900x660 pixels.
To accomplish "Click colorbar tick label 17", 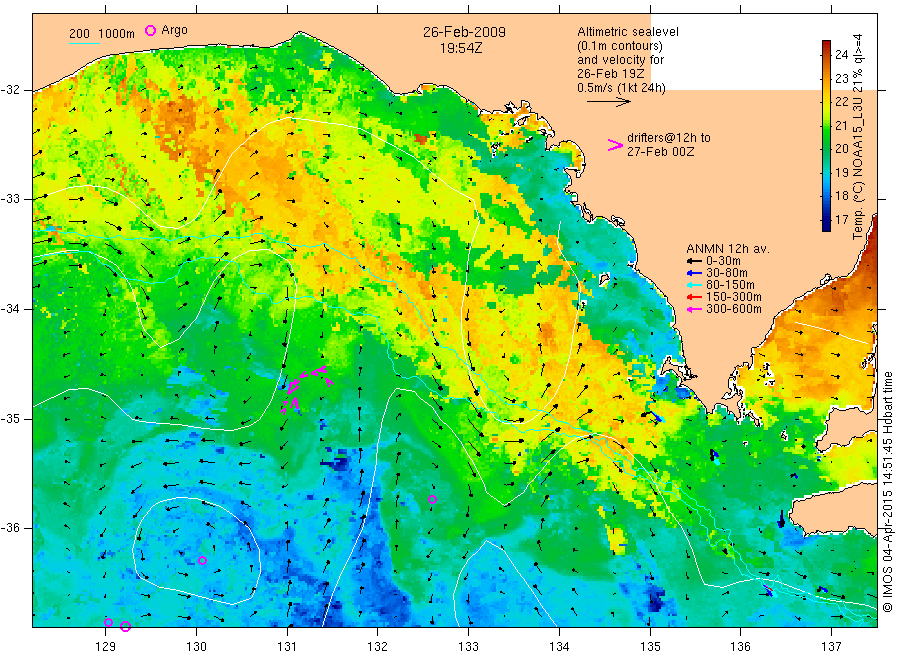I will [841, 219].
